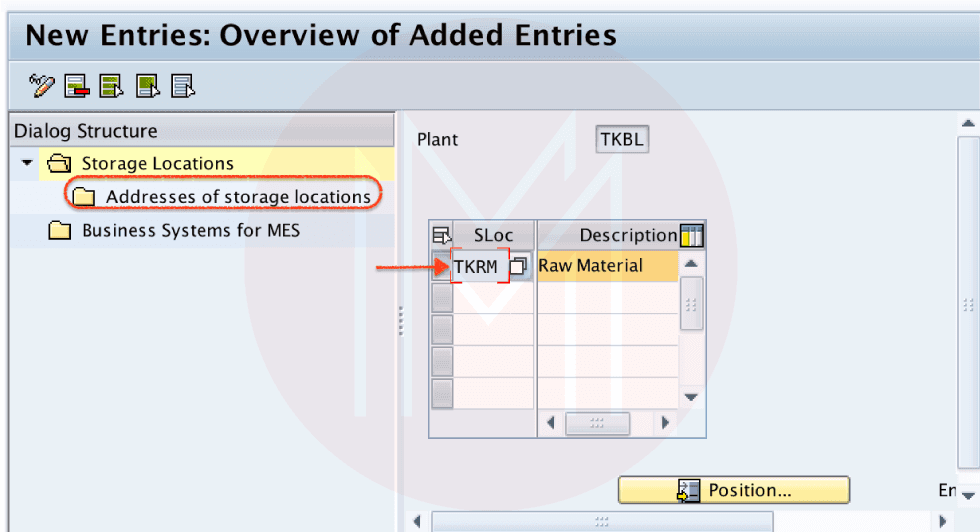Click the Select Block toolbar icon
Screen dimensions: 980x532
pos(147,86)
